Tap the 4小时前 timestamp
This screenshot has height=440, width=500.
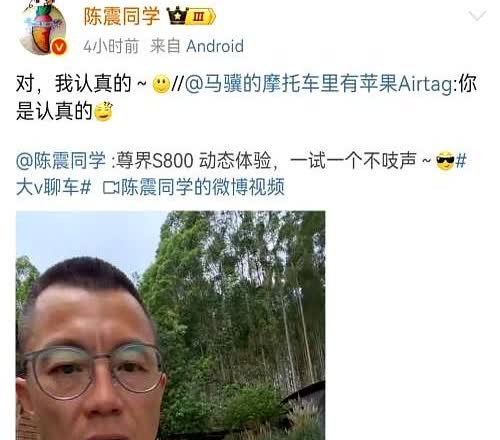(111, 46)
